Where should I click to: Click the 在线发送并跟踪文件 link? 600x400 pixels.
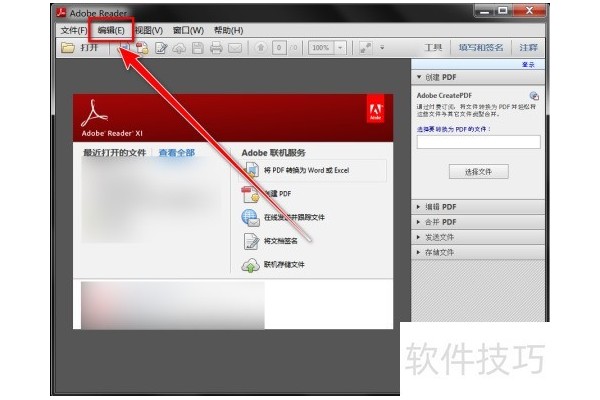coord(294,217)
